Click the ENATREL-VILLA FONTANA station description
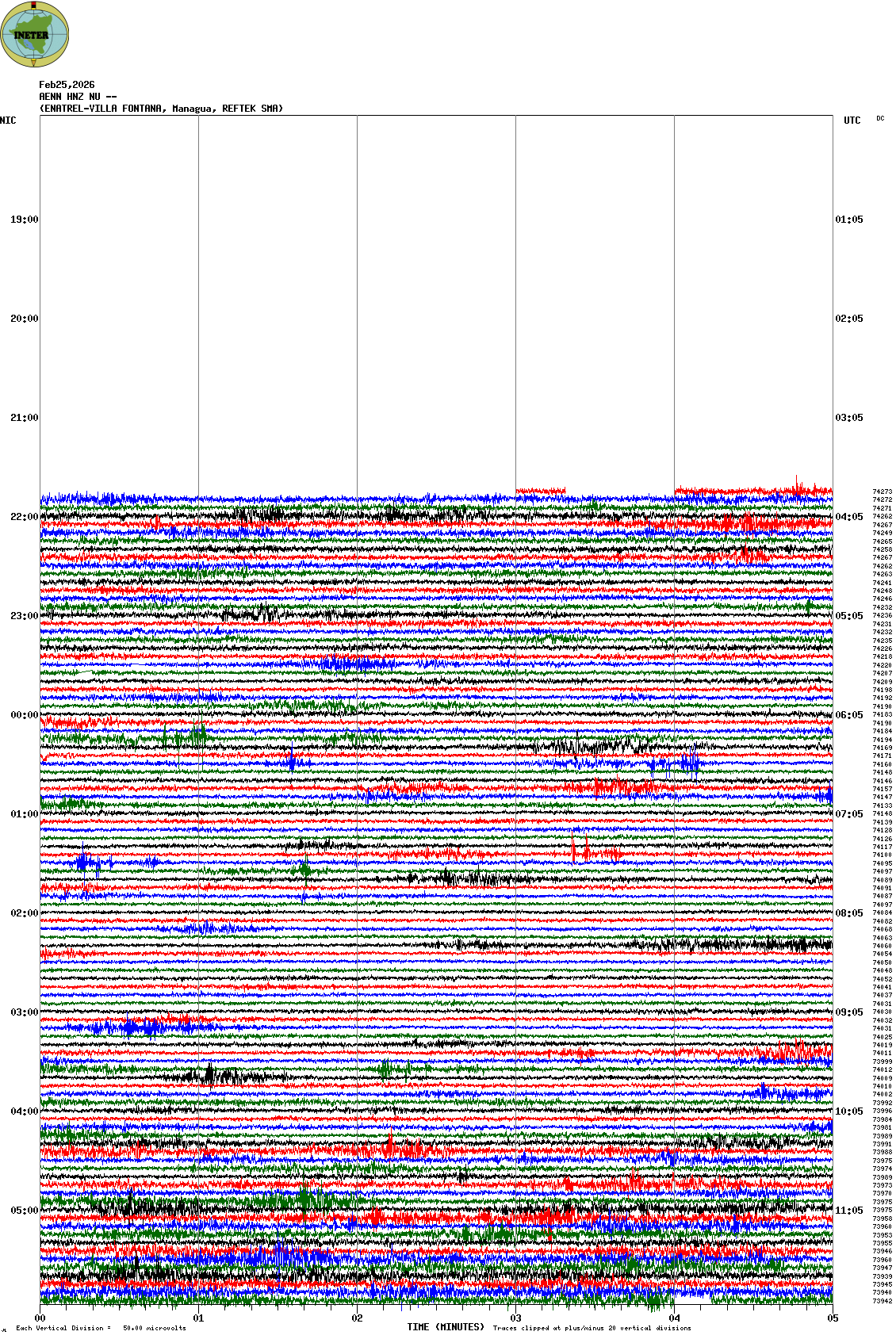The height and width of the screenshot is (1339, 896). tap(161, 109)
